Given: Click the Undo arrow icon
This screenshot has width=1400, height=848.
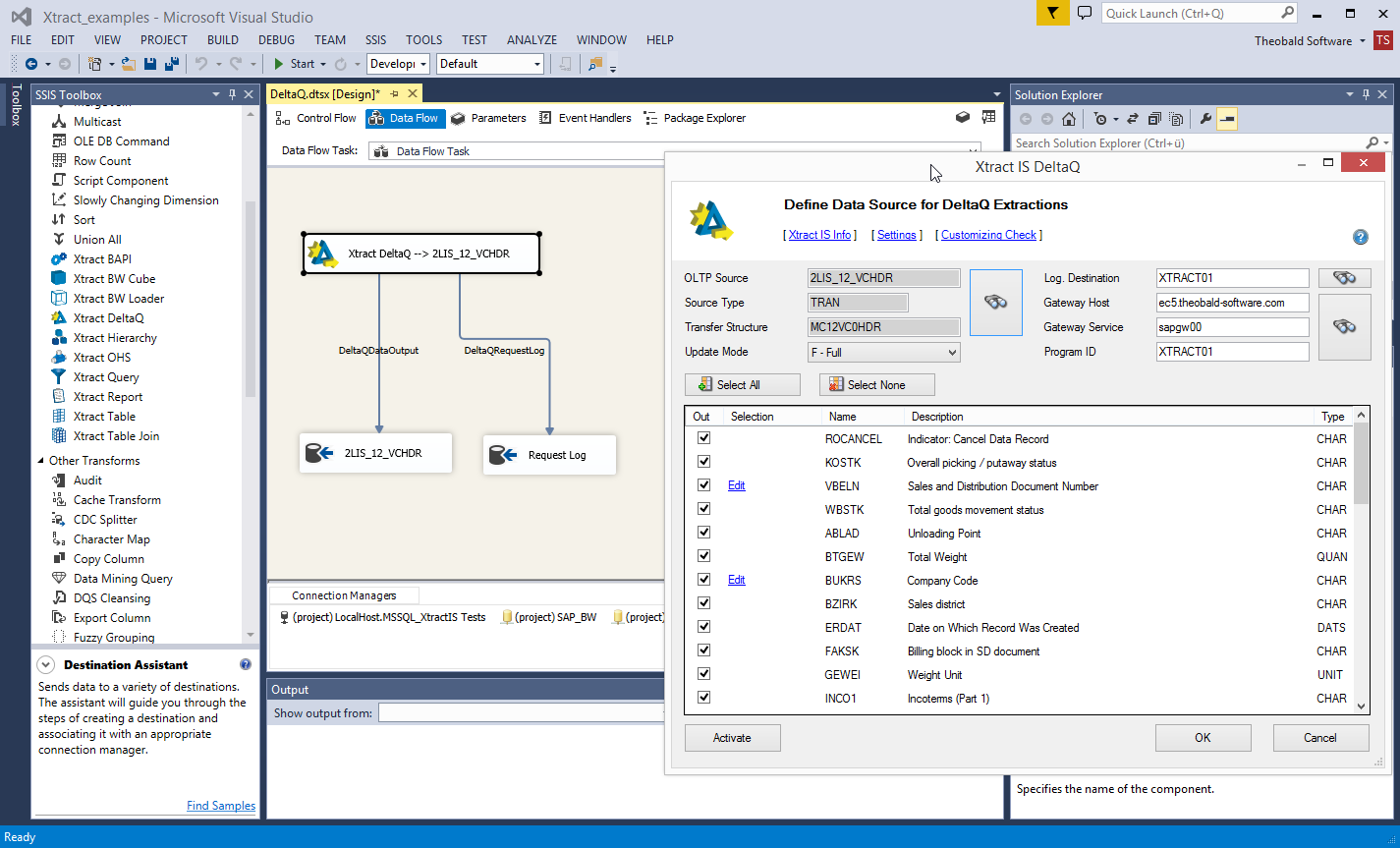Looking at the screenshot, I should 200,64.
